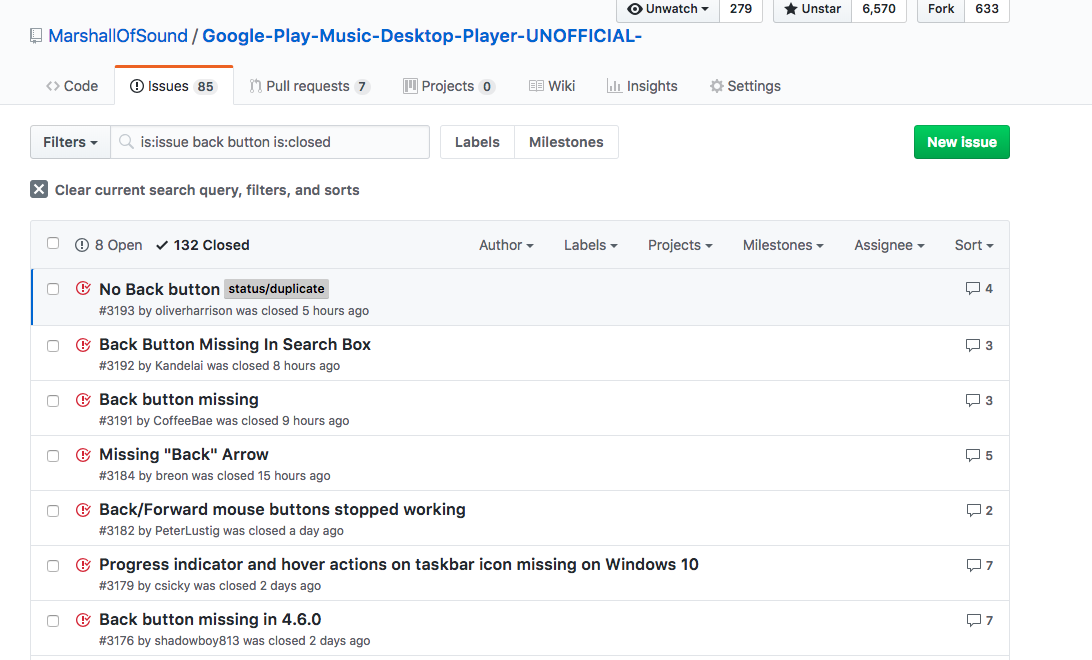Click the closed-issue icon for issue #3191

coord(84,400)
